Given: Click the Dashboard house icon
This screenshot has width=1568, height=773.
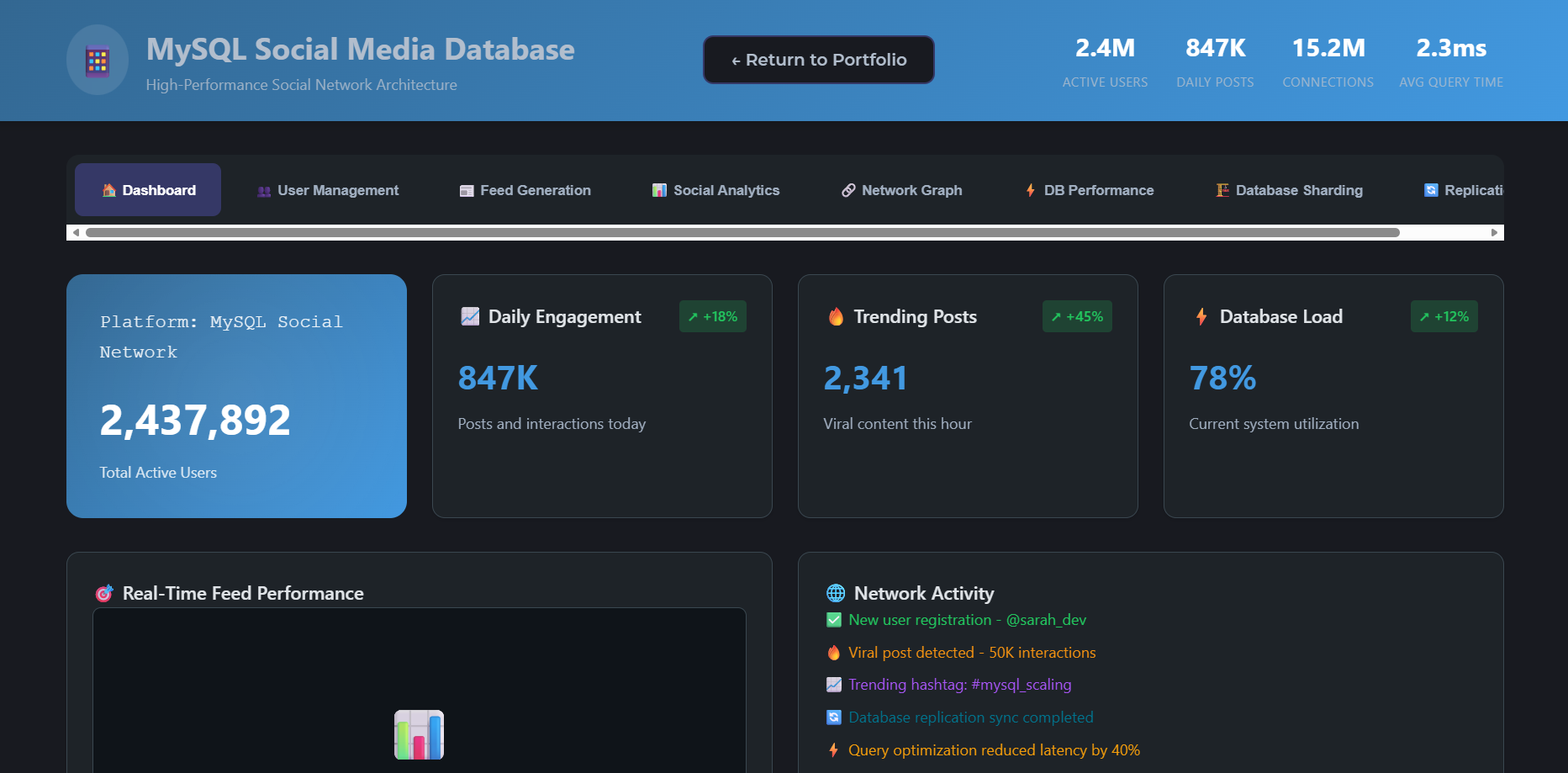Looking at the screenshot, I should click(109, 189).
